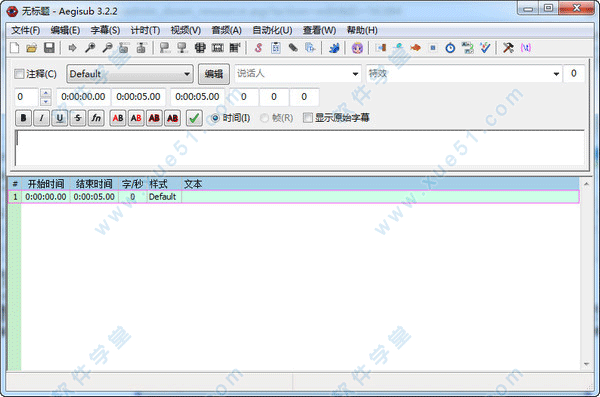Select lines visible on current frame

click(x=200, y=48)
